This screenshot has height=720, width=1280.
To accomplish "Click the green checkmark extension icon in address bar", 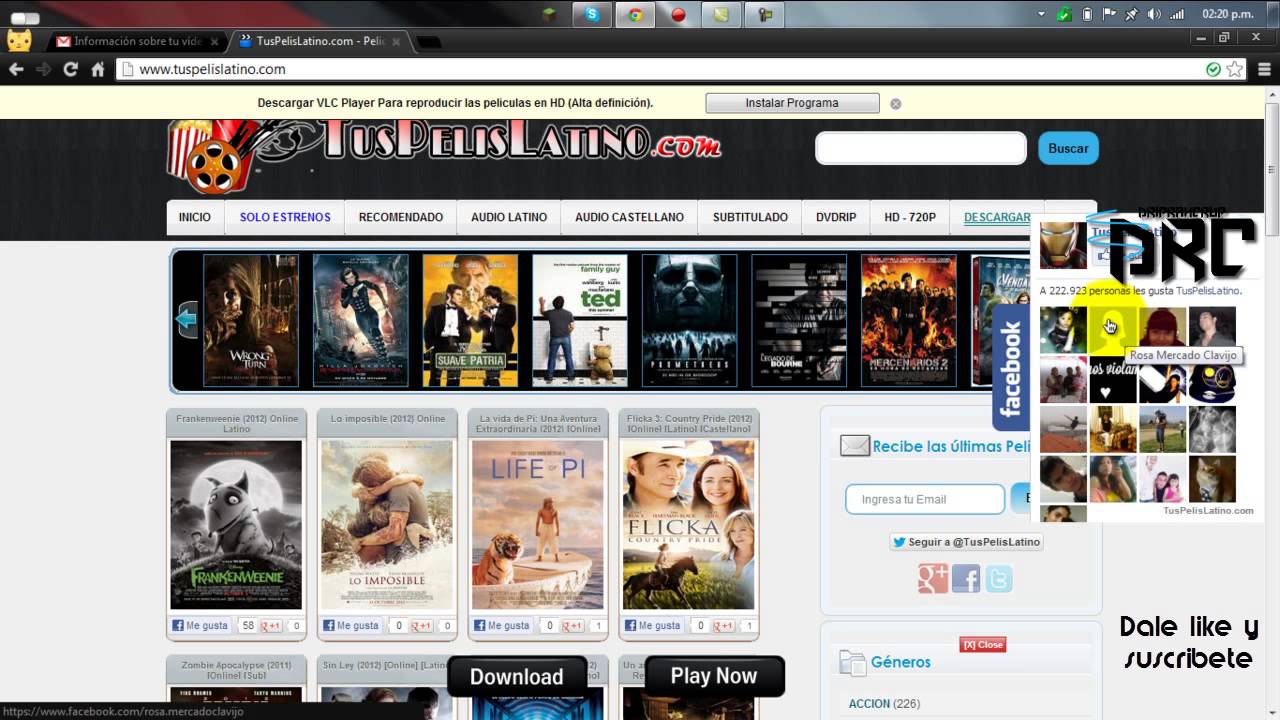I will pos(1213,69).
